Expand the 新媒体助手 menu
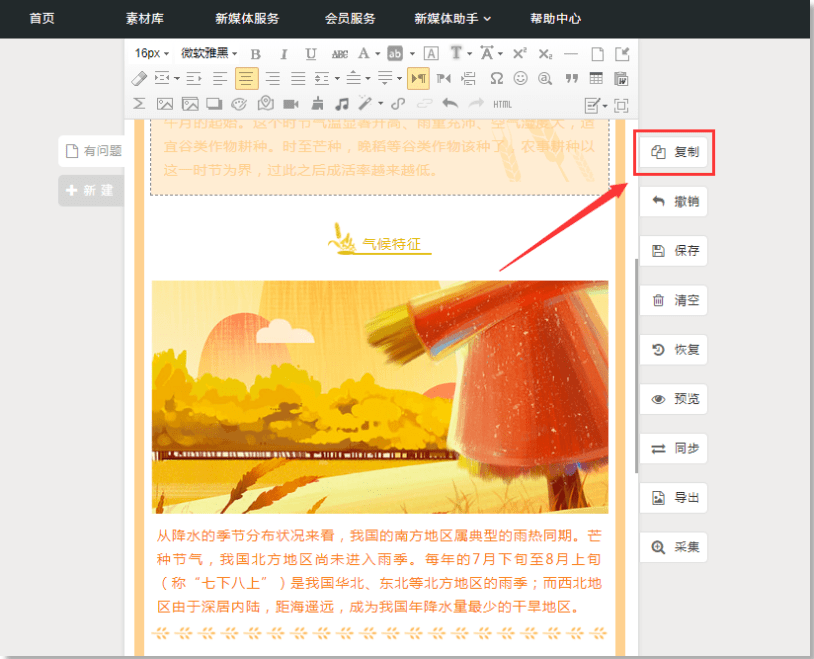Viewport: 814px width, 659px height. tap(452, 19)
